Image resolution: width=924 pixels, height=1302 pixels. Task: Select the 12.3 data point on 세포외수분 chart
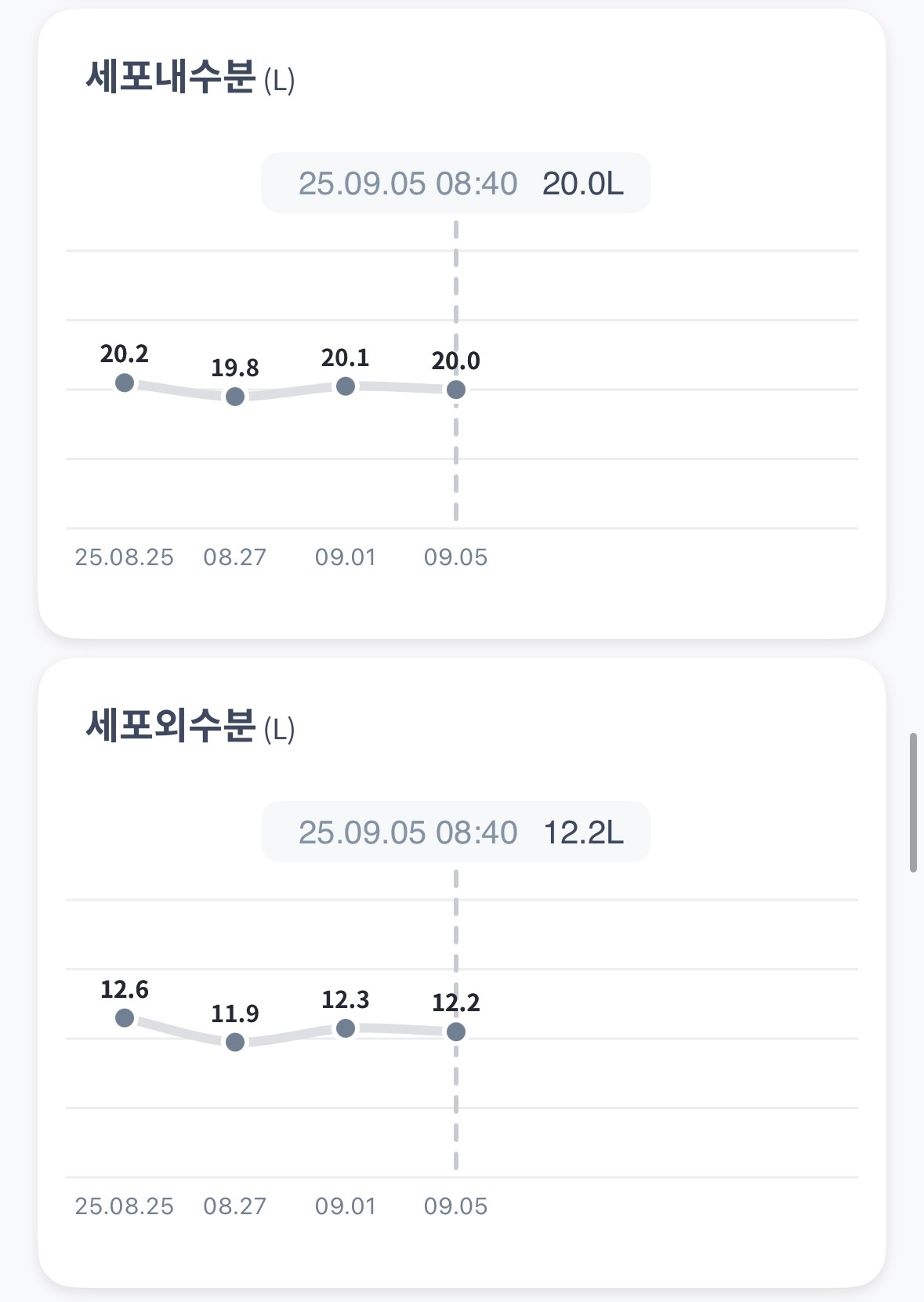pos(346,1028)
